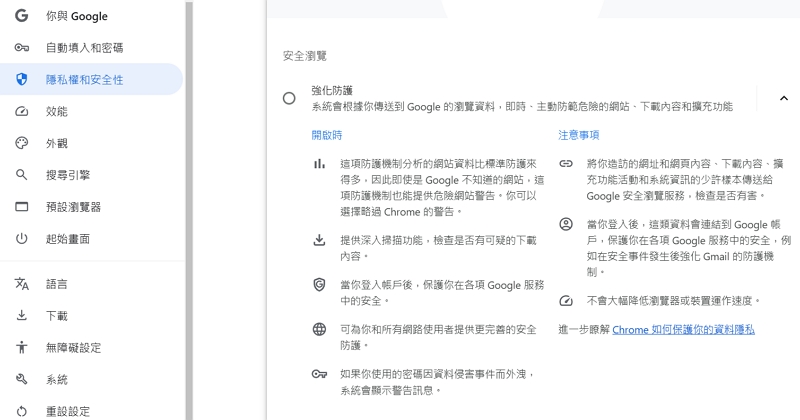Click the download icon next to 提供深入掃描功能
The height and width of the screenshot is (420, 800).
319,240
